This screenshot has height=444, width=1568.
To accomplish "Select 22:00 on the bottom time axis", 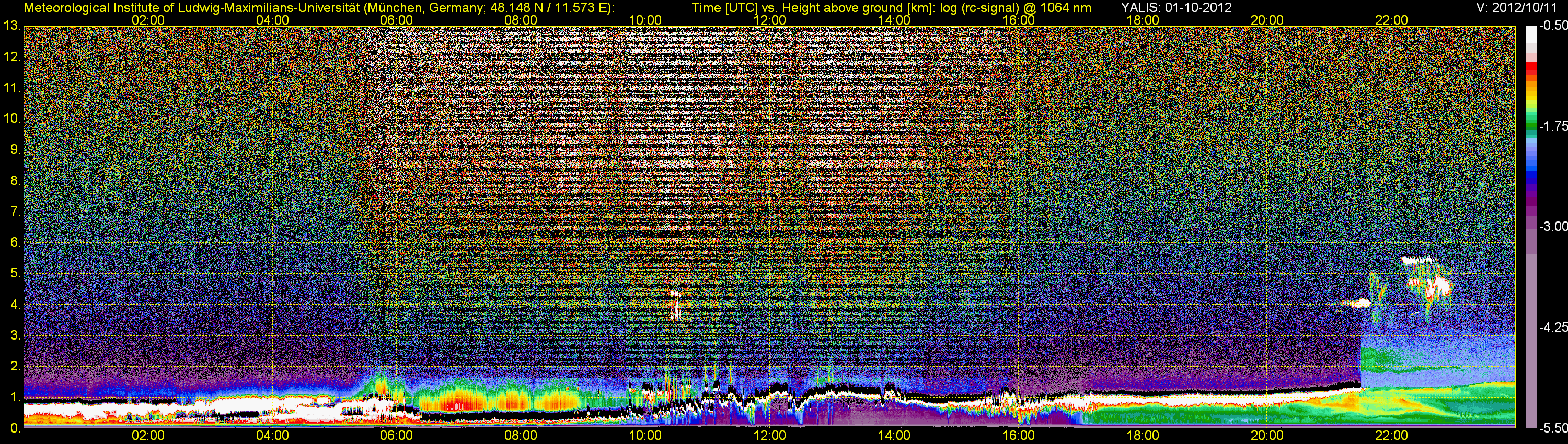I will (x=1391, y=436).
